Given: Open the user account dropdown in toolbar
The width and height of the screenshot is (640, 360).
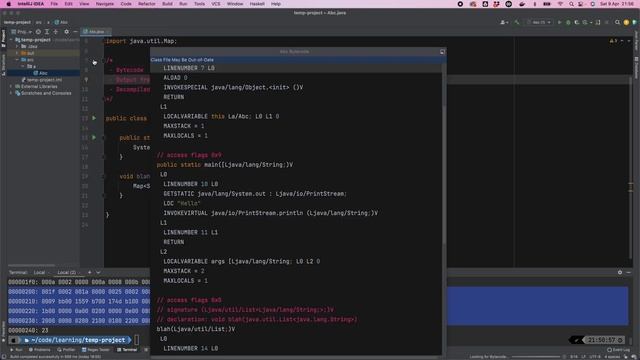Looking at the screenshot, I should [503, 22].
